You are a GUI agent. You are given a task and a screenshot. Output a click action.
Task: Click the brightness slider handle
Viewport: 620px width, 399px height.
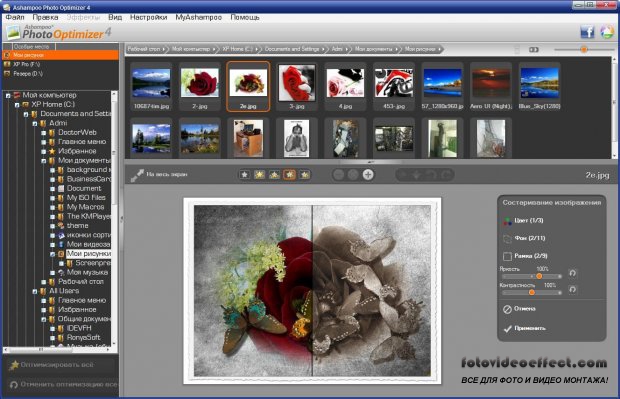[539, 276]
